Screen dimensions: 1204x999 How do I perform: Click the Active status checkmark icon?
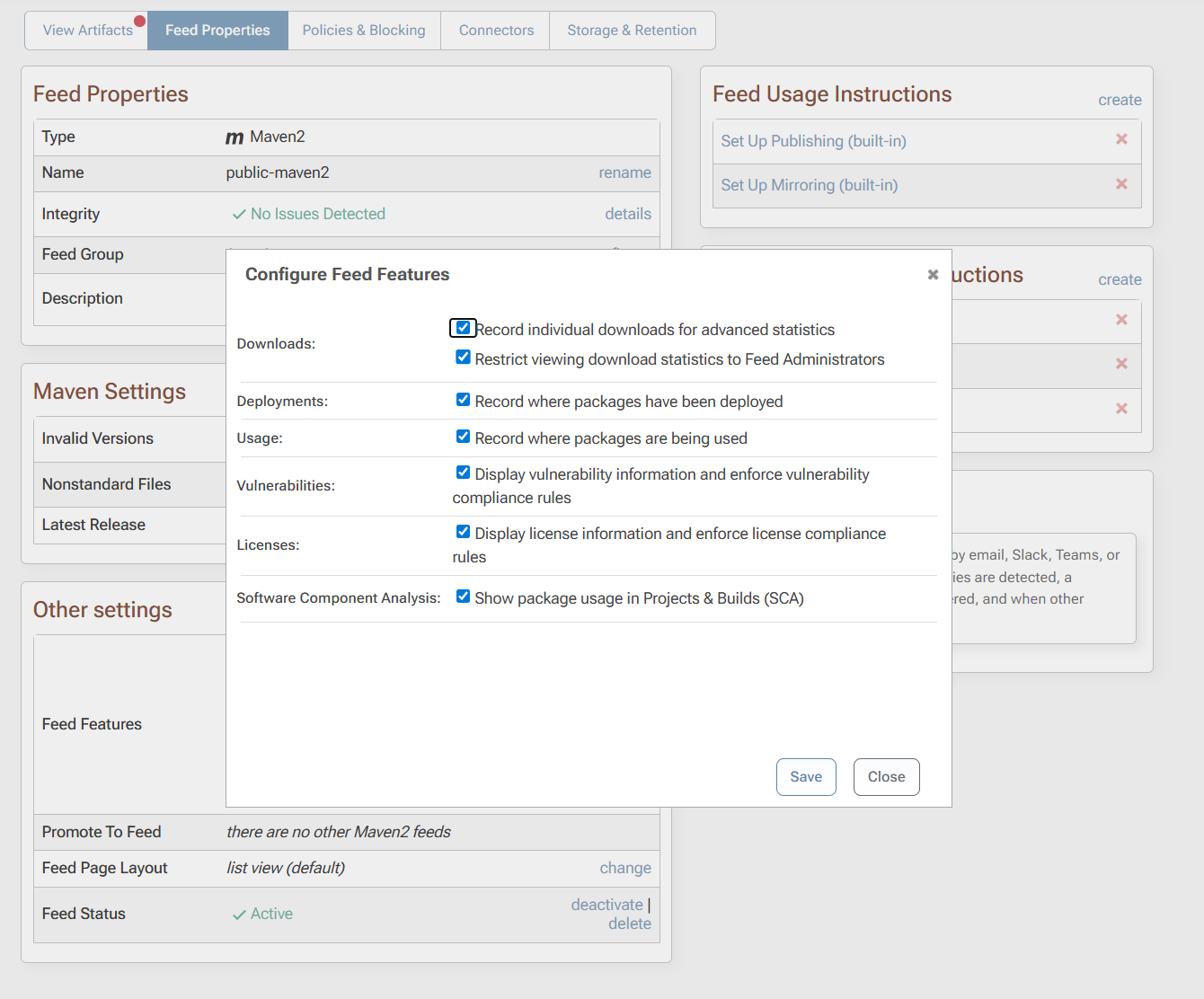(239, 915)
